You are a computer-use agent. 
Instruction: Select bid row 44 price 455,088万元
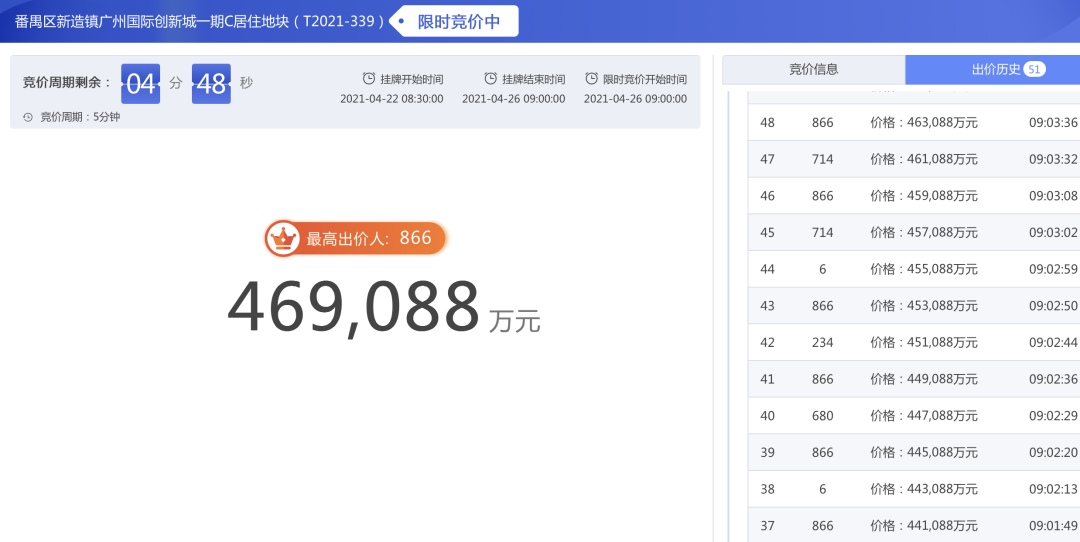[x=914, y=269]
